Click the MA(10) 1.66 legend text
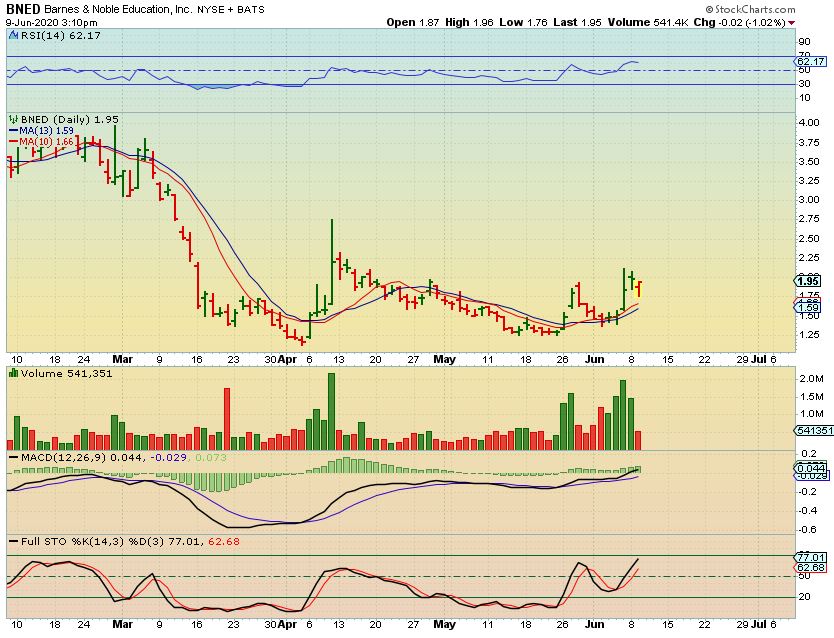Viewport: 834px width, 638px height. (x=46, y=142)
